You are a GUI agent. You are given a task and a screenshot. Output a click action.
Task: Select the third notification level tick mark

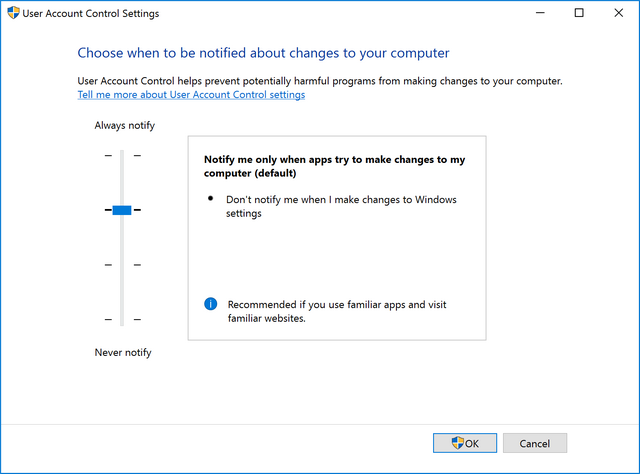[x=122, y=265]
